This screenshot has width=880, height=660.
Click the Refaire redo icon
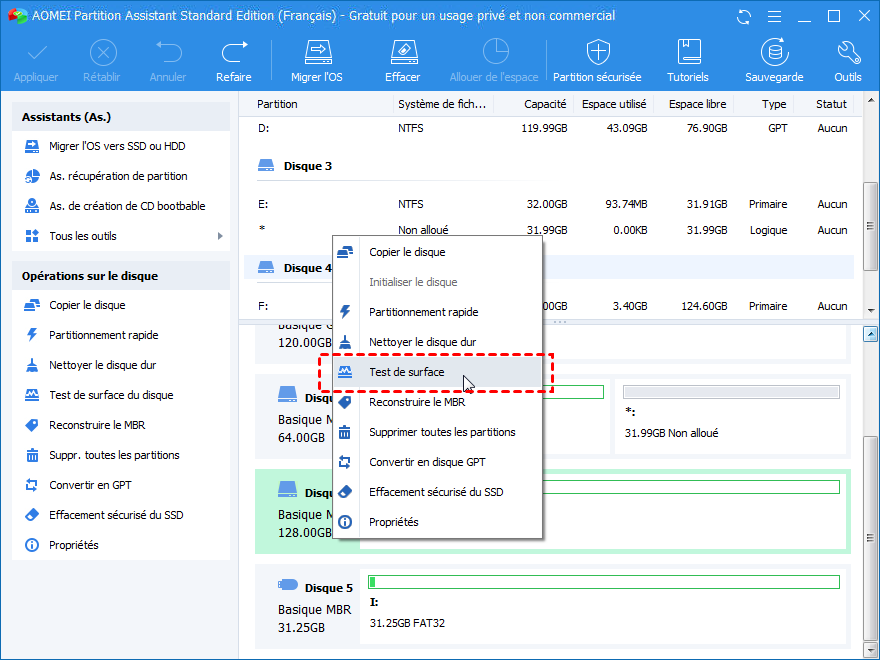click(x=233, y=61)
